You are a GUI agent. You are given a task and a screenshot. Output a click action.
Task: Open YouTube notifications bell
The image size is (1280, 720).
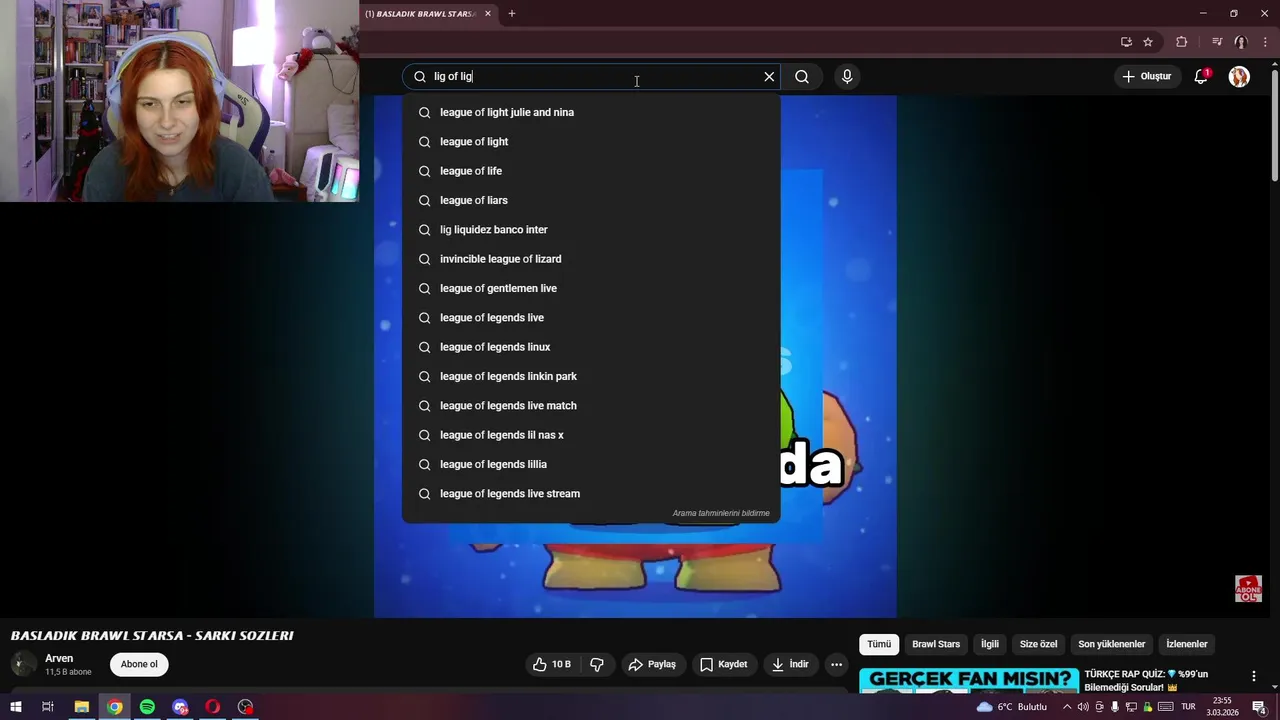(1201, 76)
